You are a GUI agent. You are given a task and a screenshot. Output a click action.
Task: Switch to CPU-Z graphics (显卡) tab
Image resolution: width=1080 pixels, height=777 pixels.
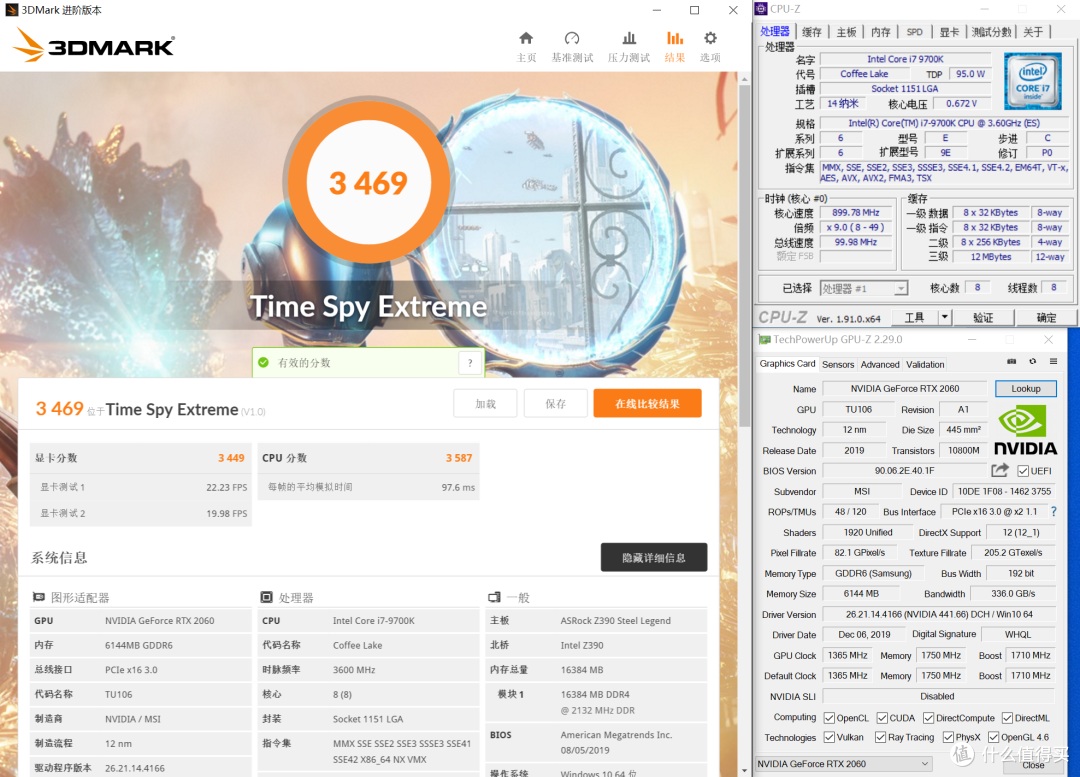949,32
